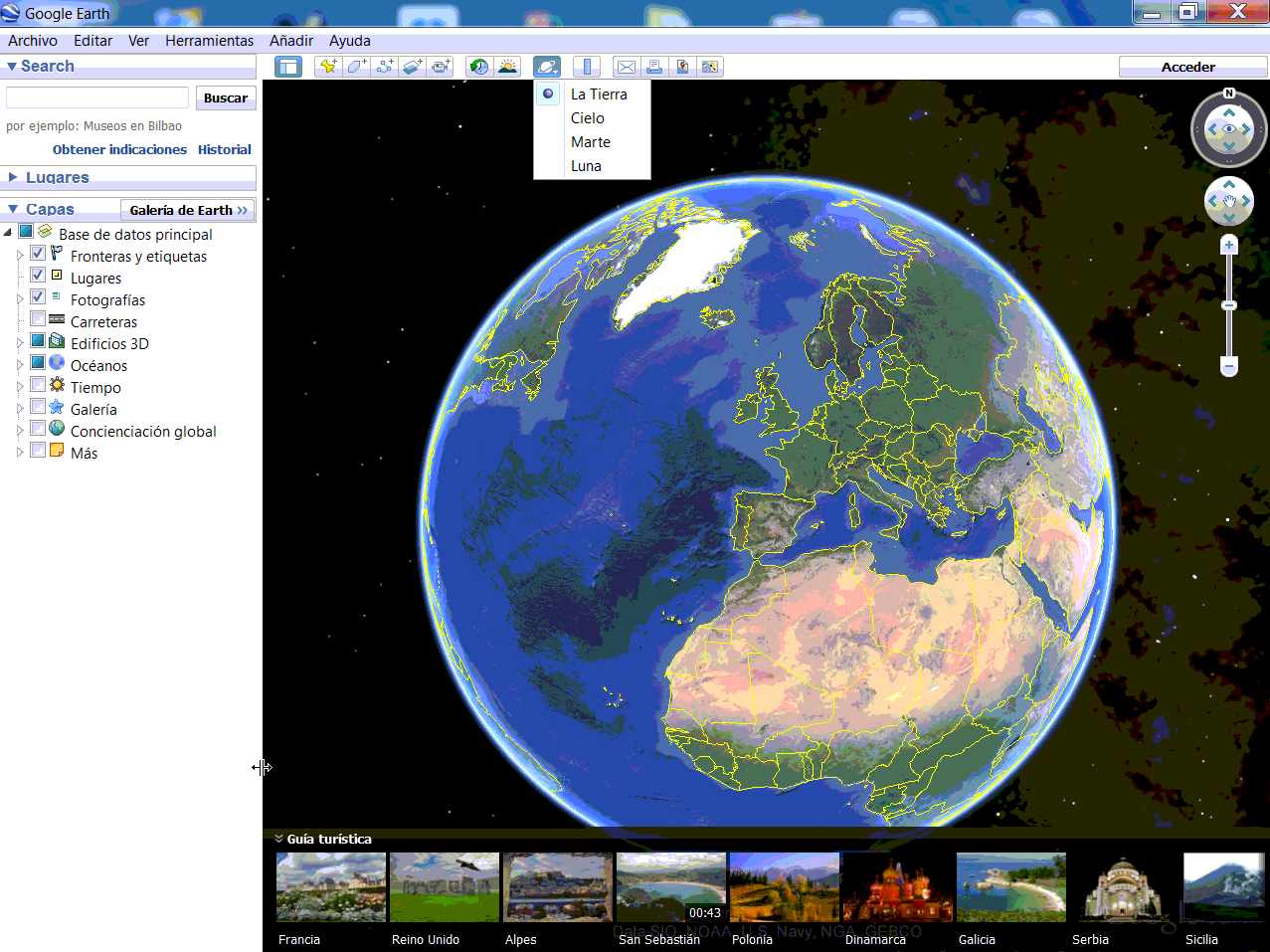The height and width of the screenshot is (952, 1270).
Task: Select the Añadir ruta tool
Action: (383, 66)
